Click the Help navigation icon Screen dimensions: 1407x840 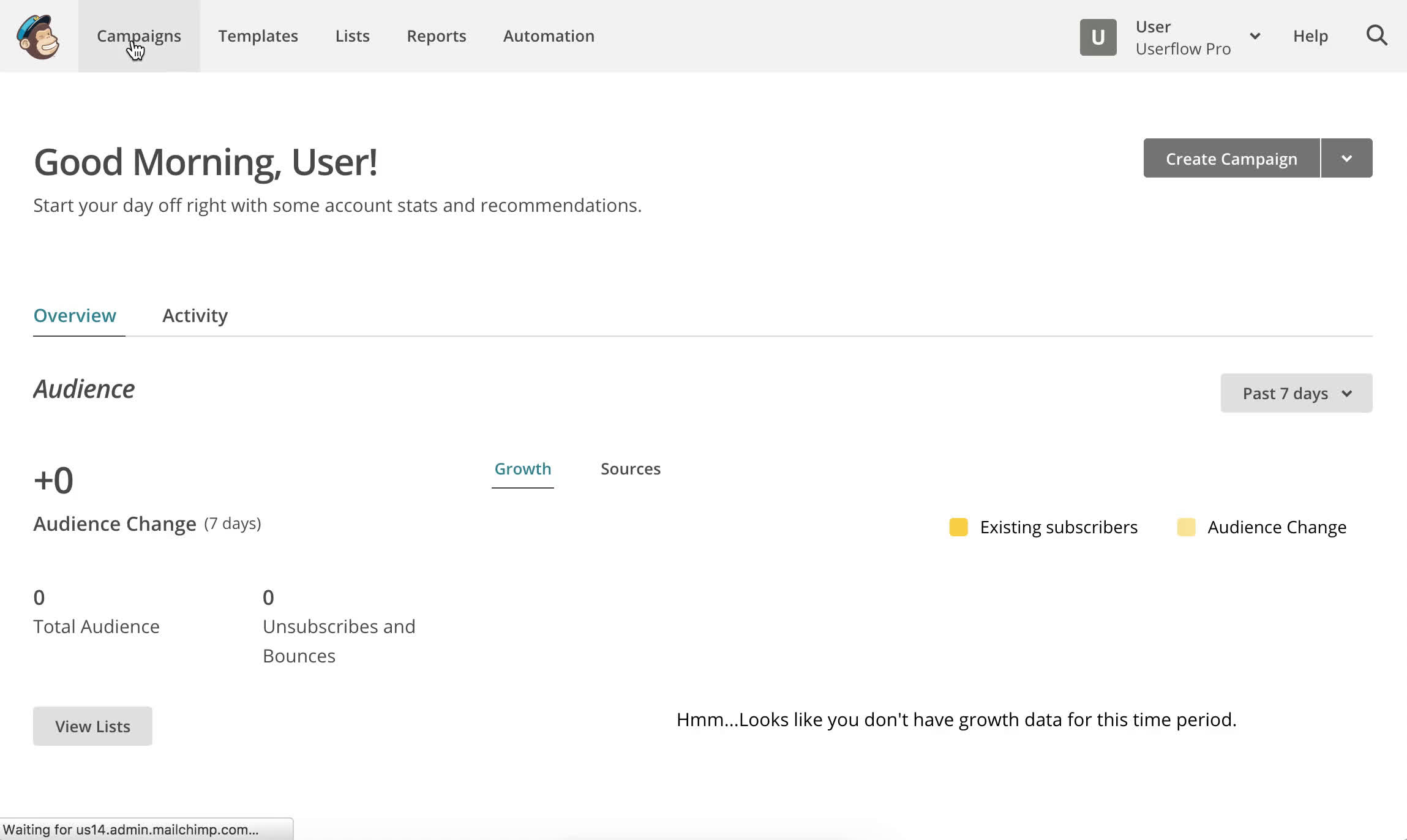(x=1310, y=36)
